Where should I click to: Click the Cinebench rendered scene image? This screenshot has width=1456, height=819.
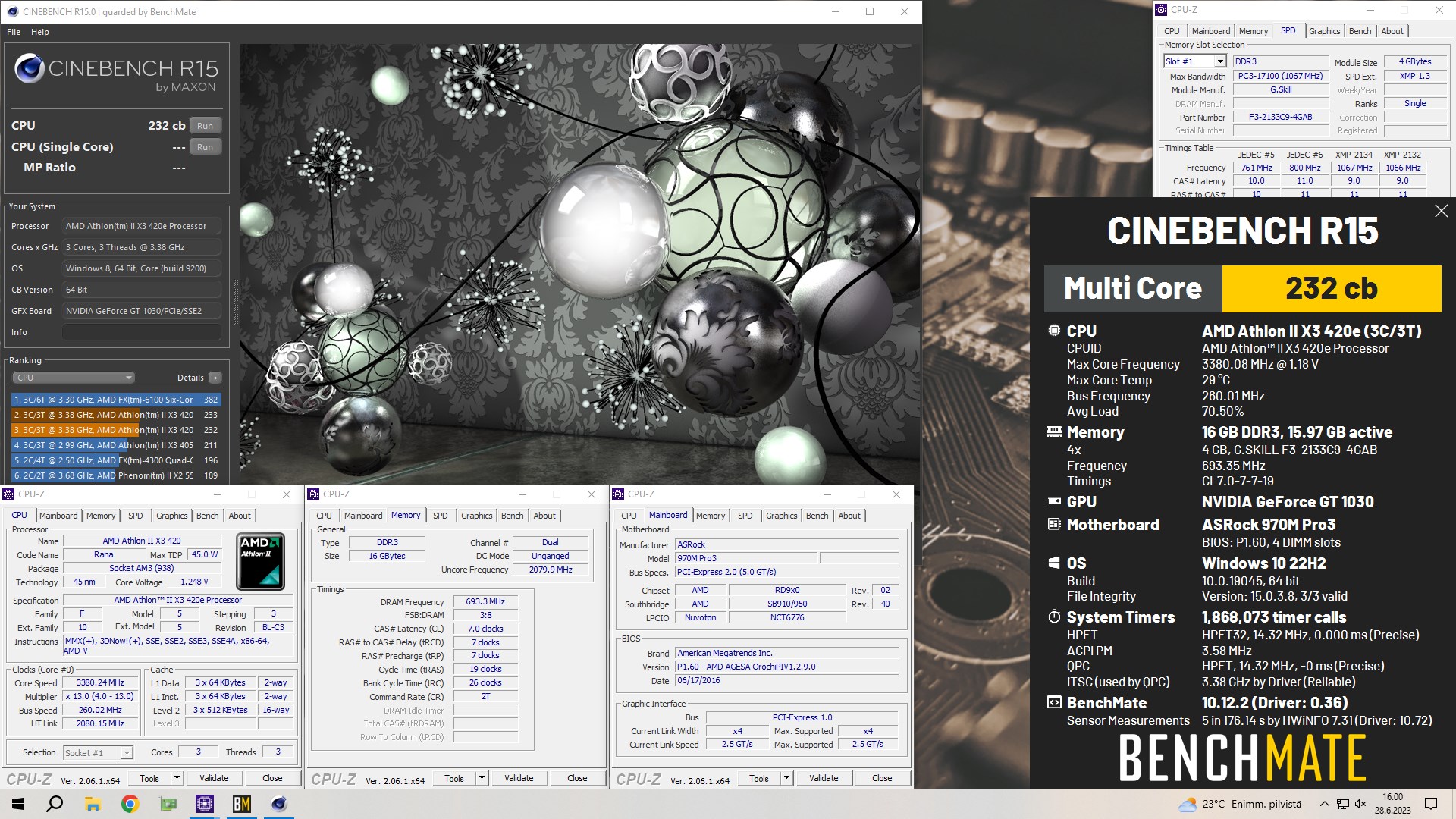pos(580,264)
